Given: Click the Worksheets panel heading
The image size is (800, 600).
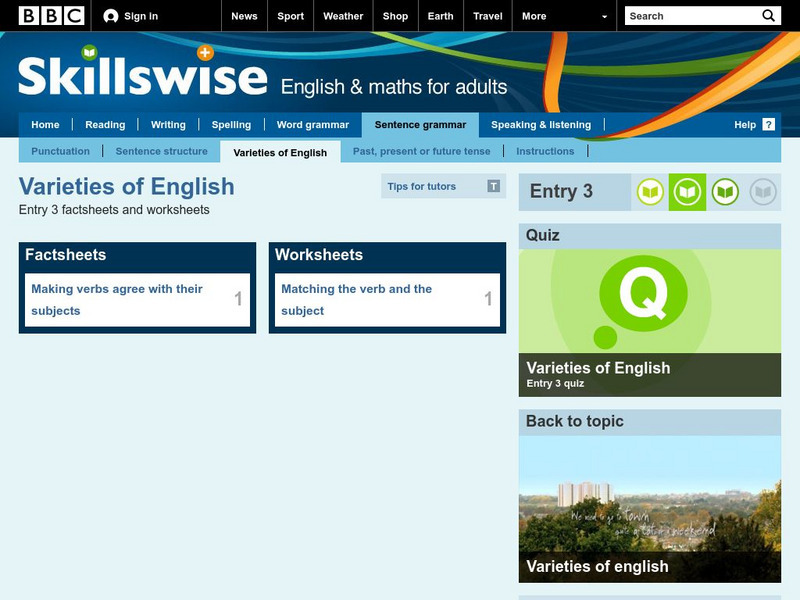Looking at the screenshot, I should 319,255.
